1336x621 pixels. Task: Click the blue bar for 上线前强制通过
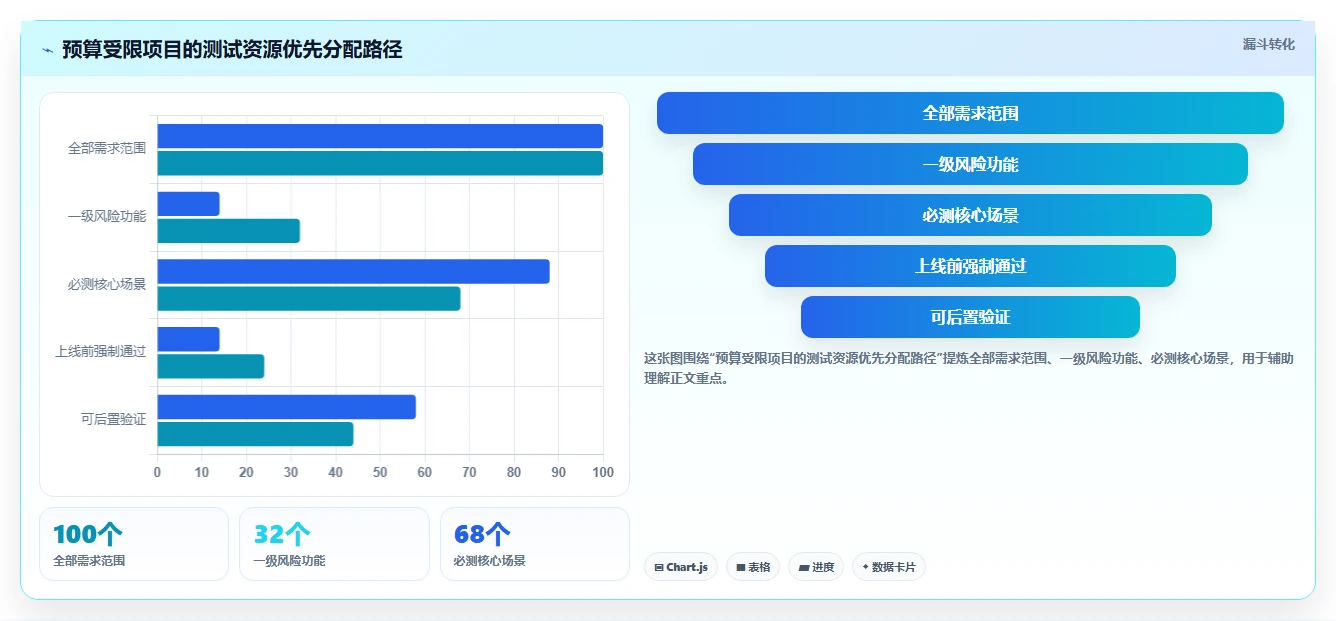[188, 339]
